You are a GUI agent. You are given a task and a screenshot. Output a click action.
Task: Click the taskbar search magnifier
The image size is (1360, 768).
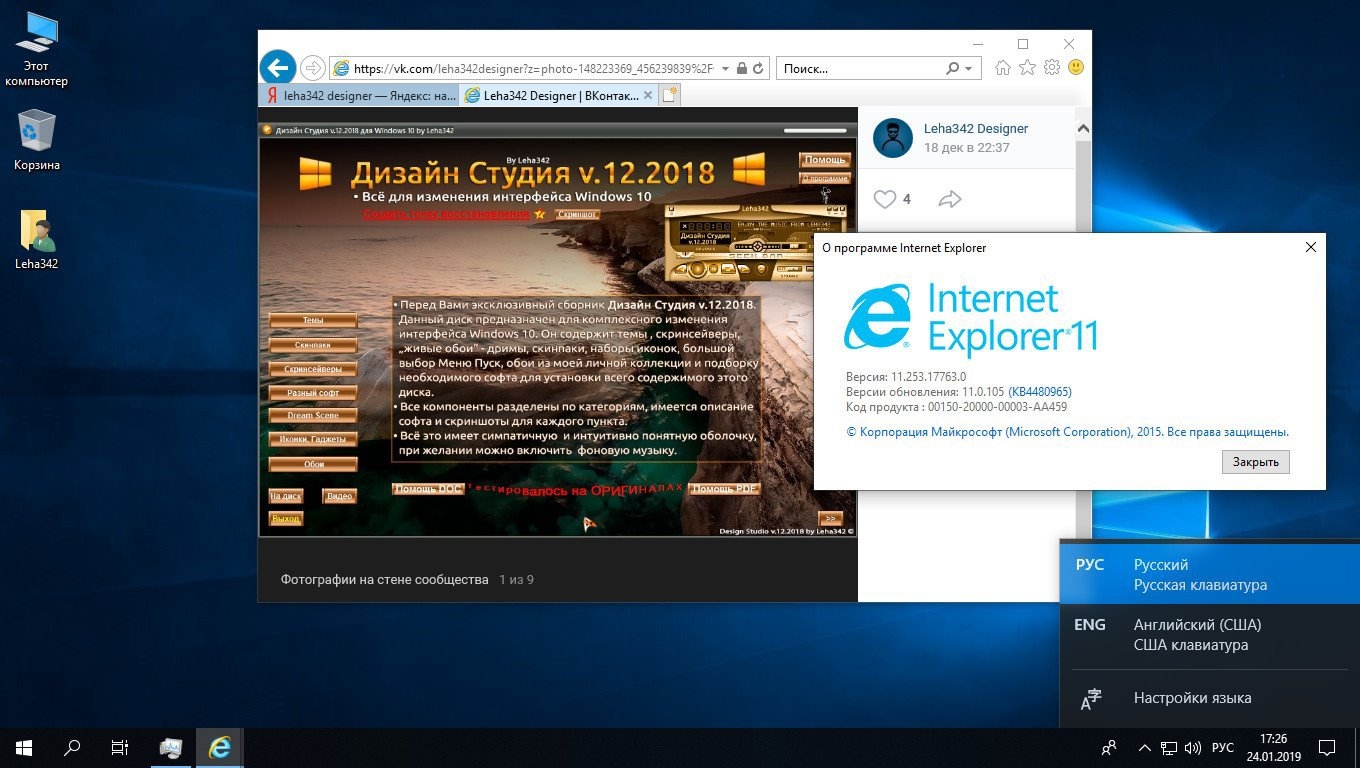pyautogui.click(x=72, y=747)
